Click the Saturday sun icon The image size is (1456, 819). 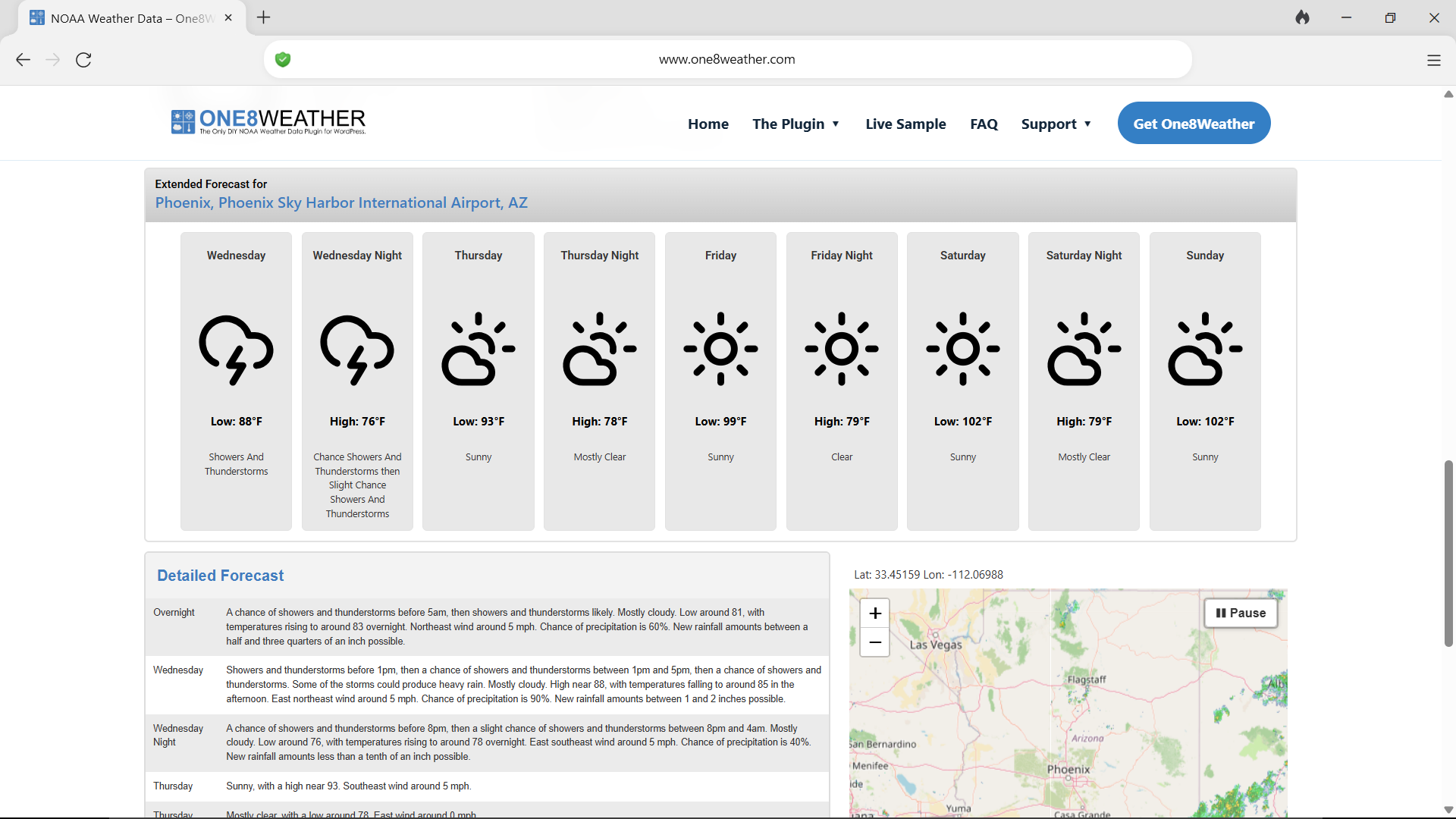[x=963, y=349]
